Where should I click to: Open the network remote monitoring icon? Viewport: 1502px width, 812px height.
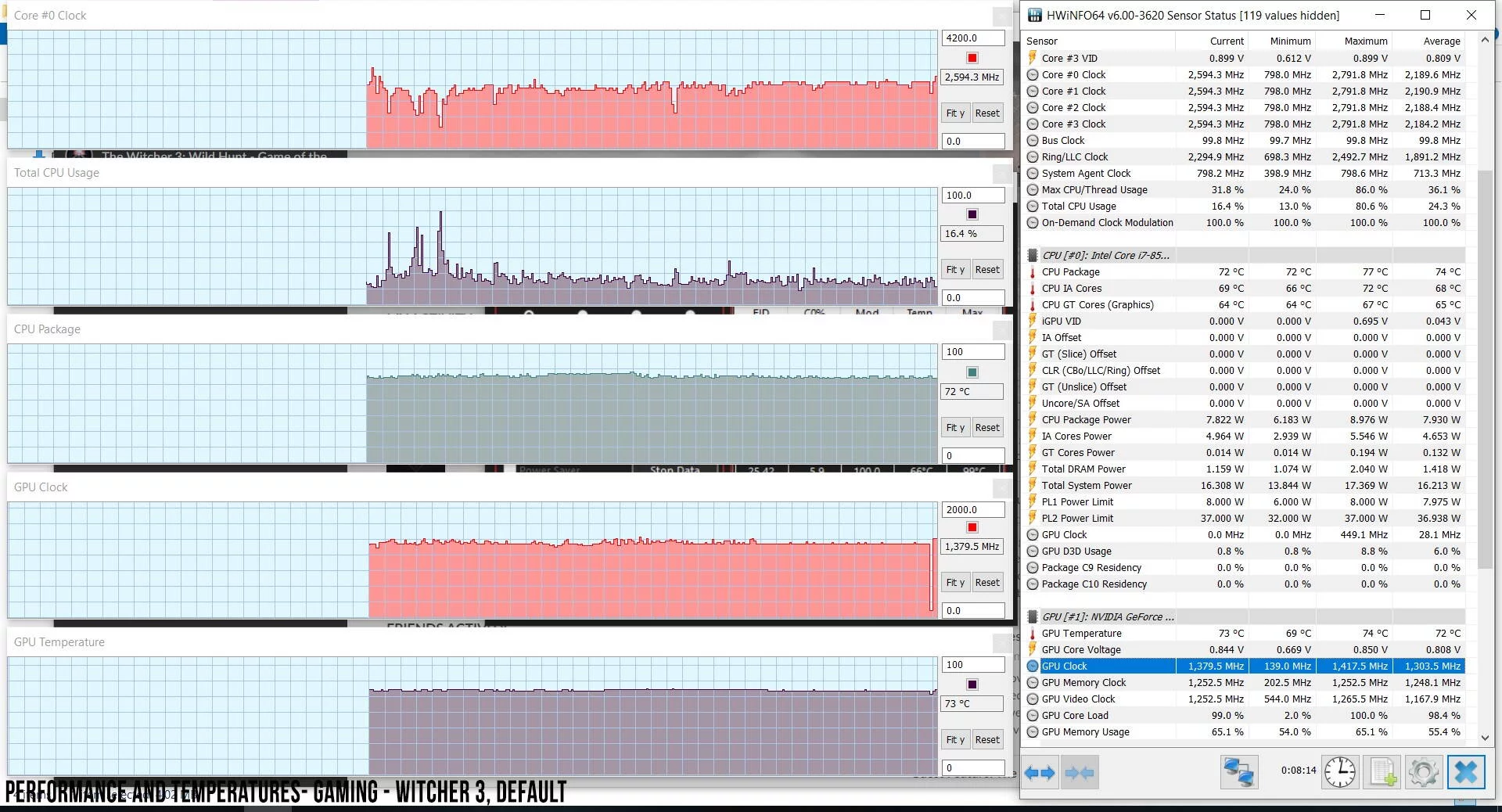(1239, 772)
